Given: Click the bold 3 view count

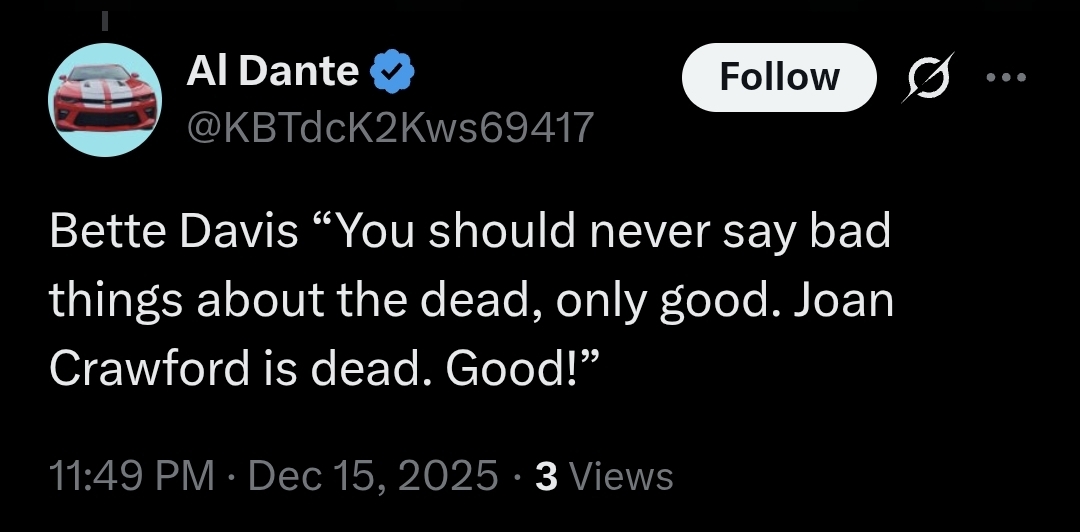Looking at the screenshot, I should coord(546,476).
